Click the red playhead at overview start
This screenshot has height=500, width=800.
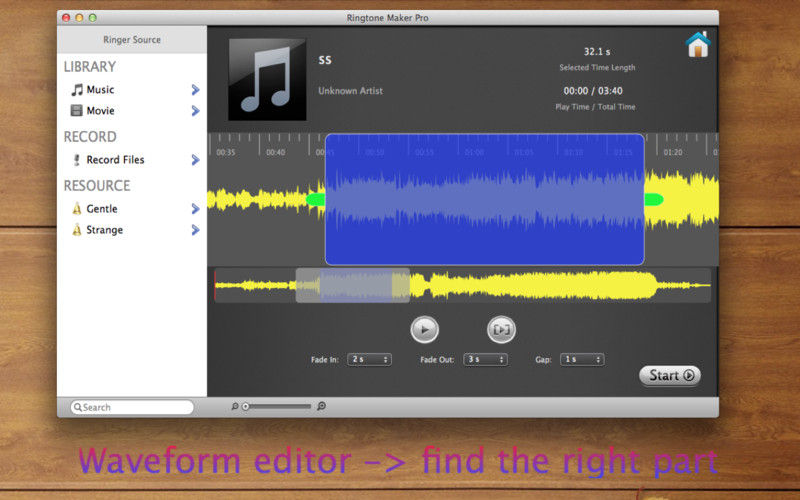(x=215, y=285)
